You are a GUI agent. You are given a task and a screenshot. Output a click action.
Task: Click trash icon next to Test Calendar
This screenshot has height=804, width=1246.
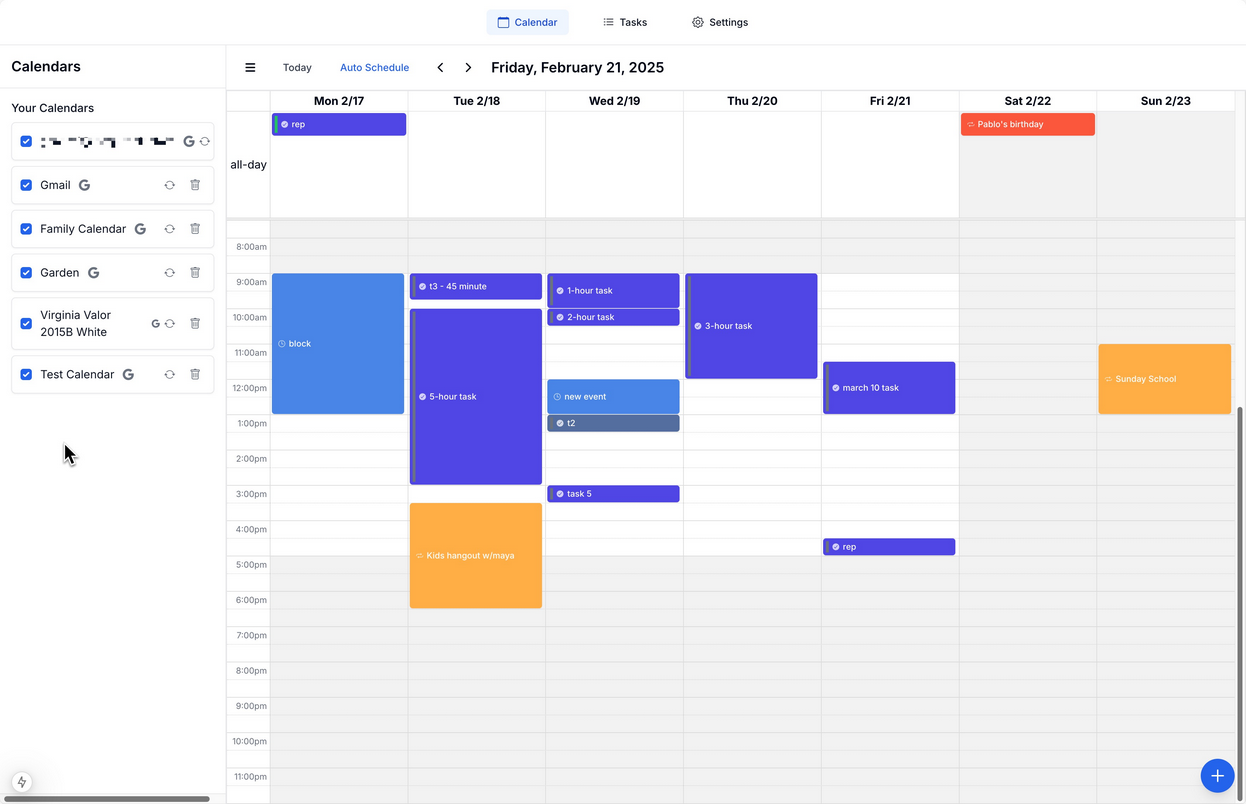pyautogui.click(x=195, y=374)
